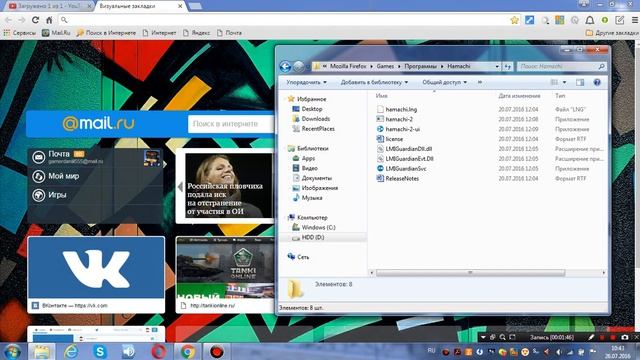640x360 pixels.
Task: Select Downloads in navigation pane
Action: tap(316, 118)
